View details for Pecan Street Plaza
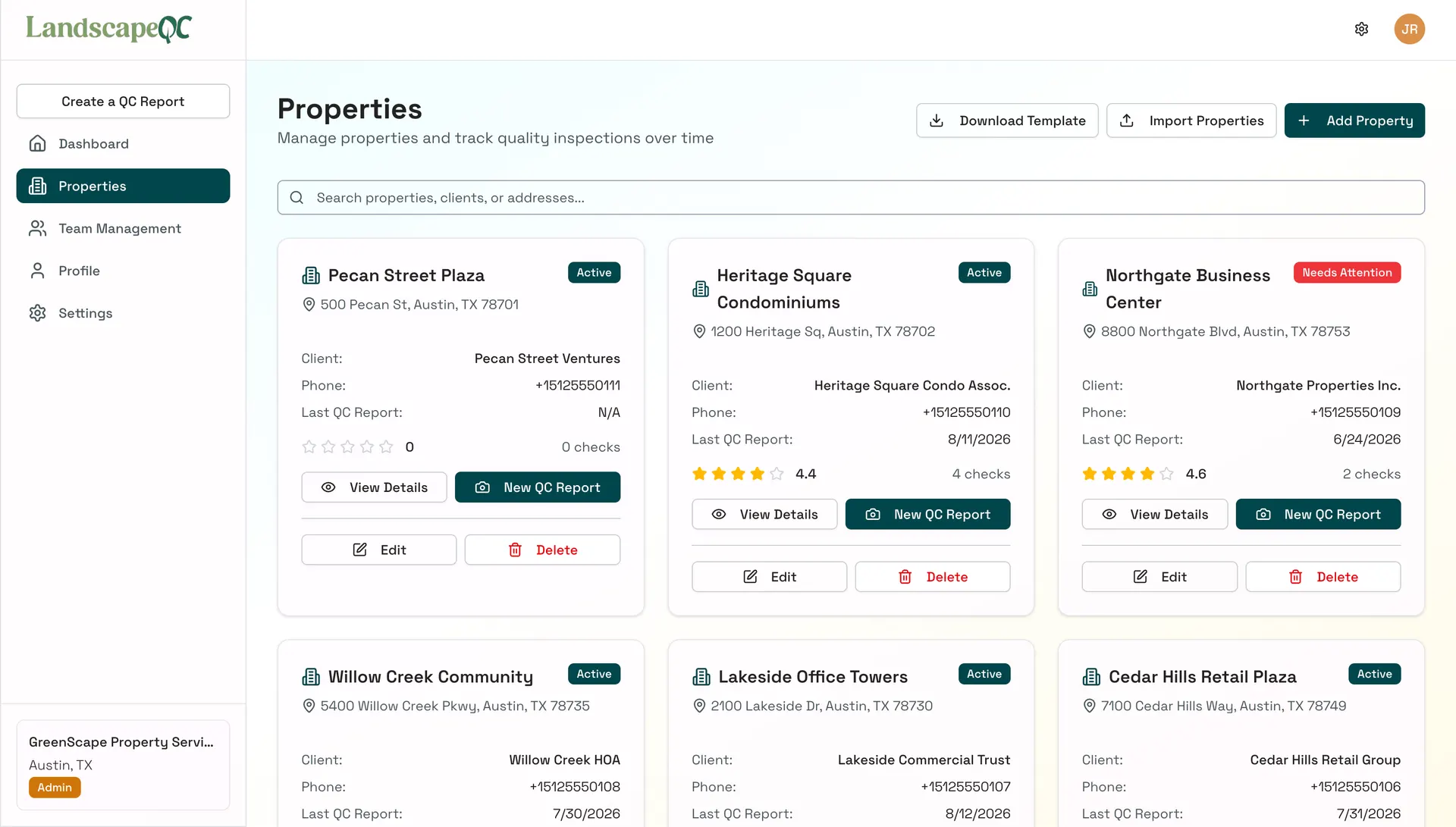The width and height of the screenshot is (1456, 827). click(x=374, y=487)
